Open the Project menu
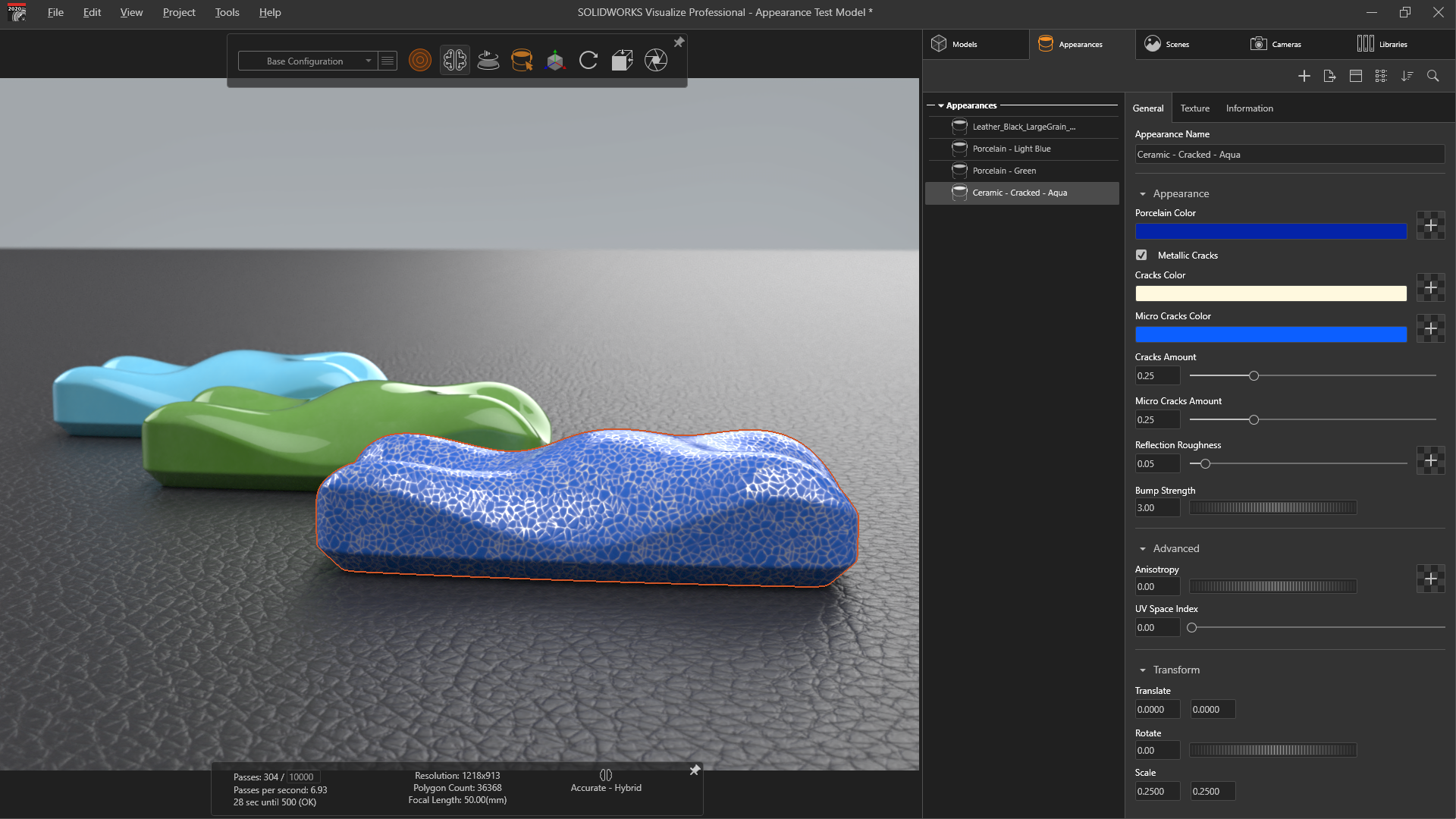Viewport: 1456px width, 819px height. (179, 12)
